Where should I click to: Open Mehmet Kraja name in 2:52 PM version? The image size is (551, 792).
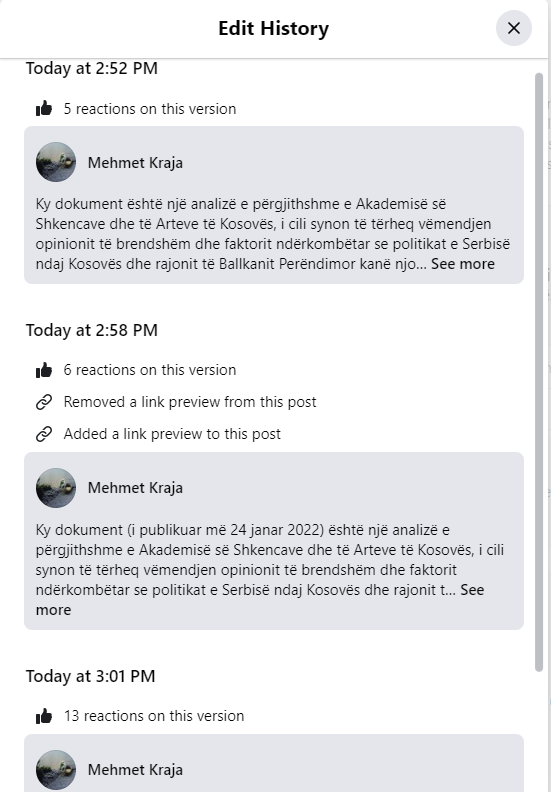coord(135,163)
